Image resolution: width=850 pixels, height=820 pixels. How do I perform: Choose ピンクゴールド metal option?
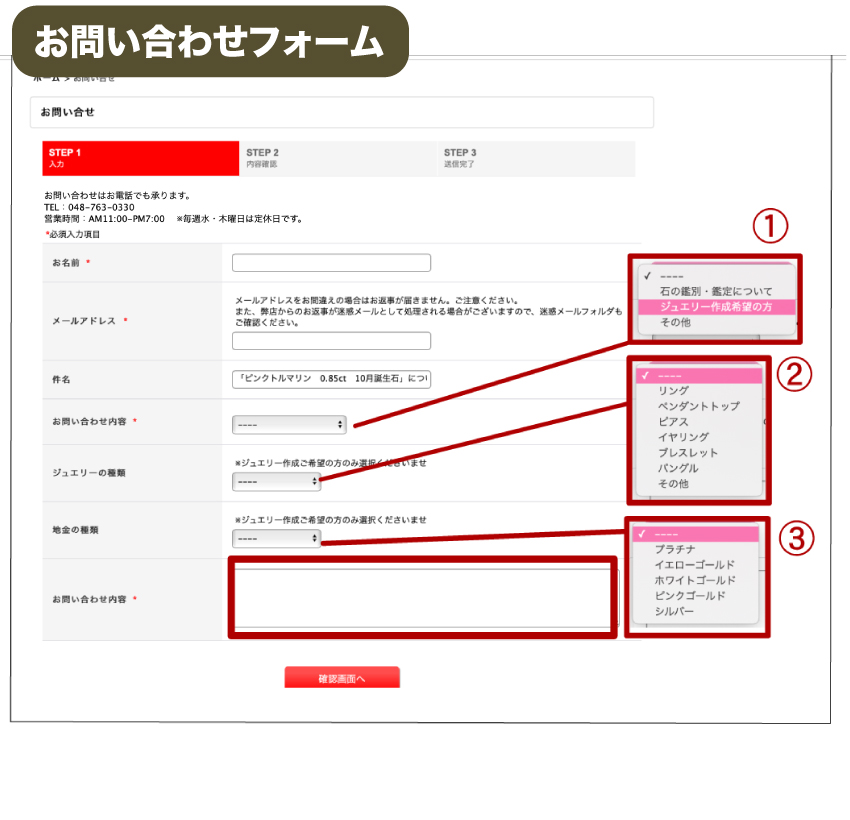click(696, 596)
